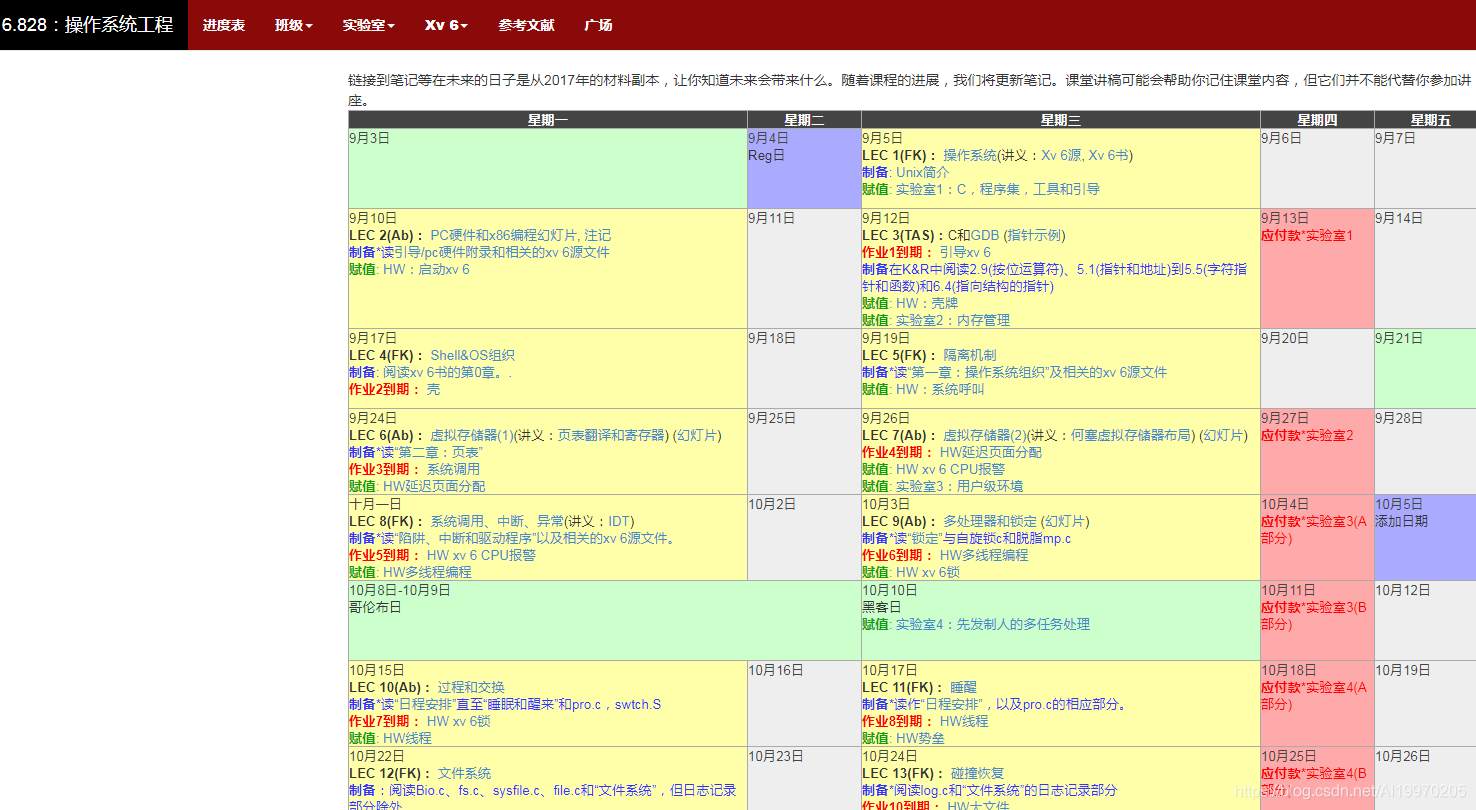Open 实验室1：C，程序集，工具和引导 link

[x=997, y=189]
